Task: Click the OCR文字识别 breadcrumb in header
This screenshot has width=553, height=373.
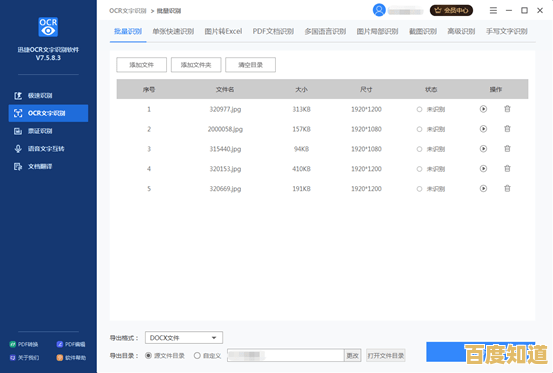Action: pyautogui.click(x=128, y=11)
